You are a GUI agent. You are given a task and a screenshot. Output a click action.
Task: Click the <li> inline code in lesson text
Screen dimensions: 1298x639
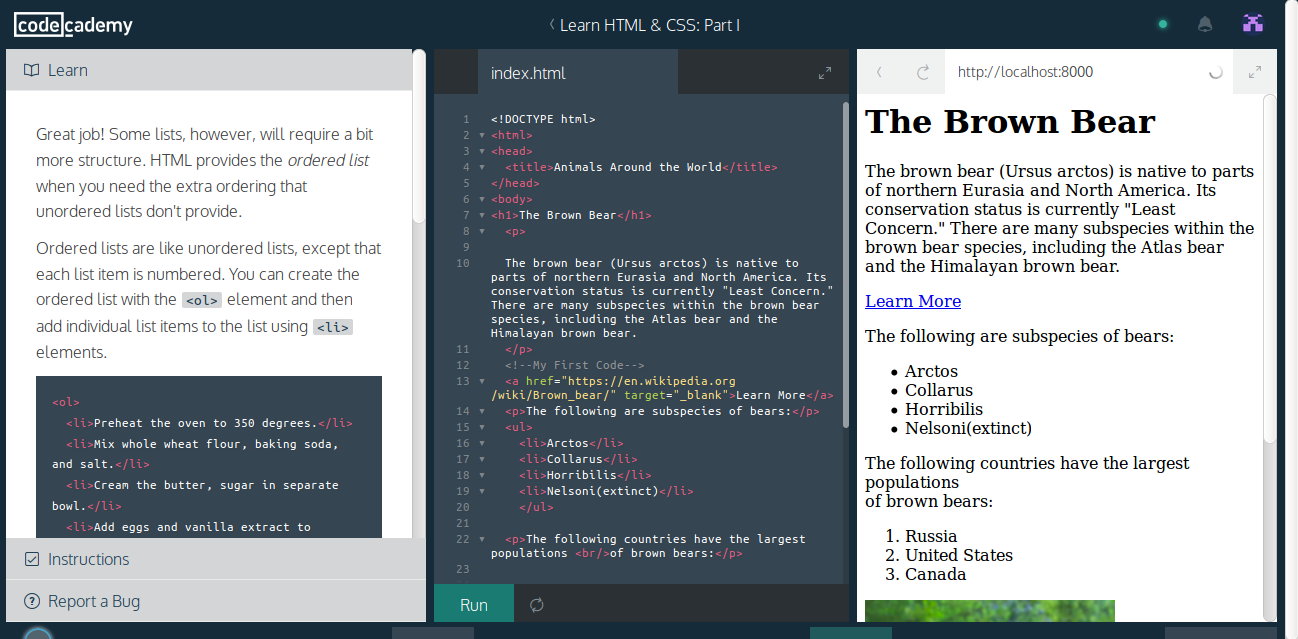[x=333, y=327]
